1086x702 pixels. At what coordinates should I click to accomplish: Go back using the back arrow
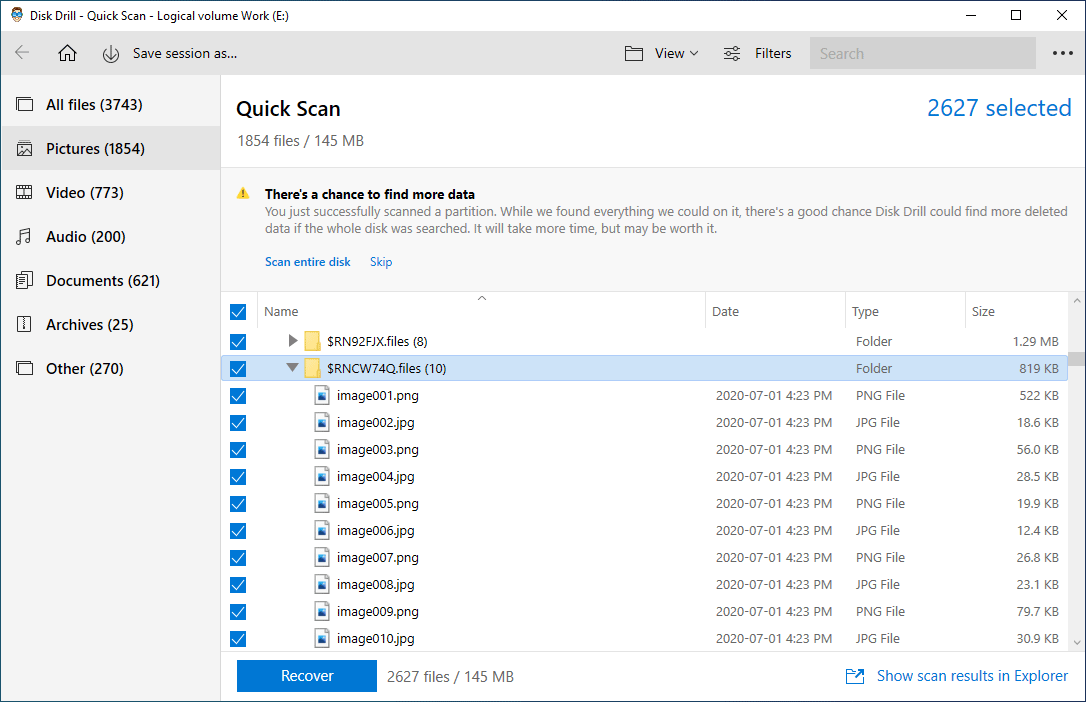pyautogui.click(x=22, y=53)
